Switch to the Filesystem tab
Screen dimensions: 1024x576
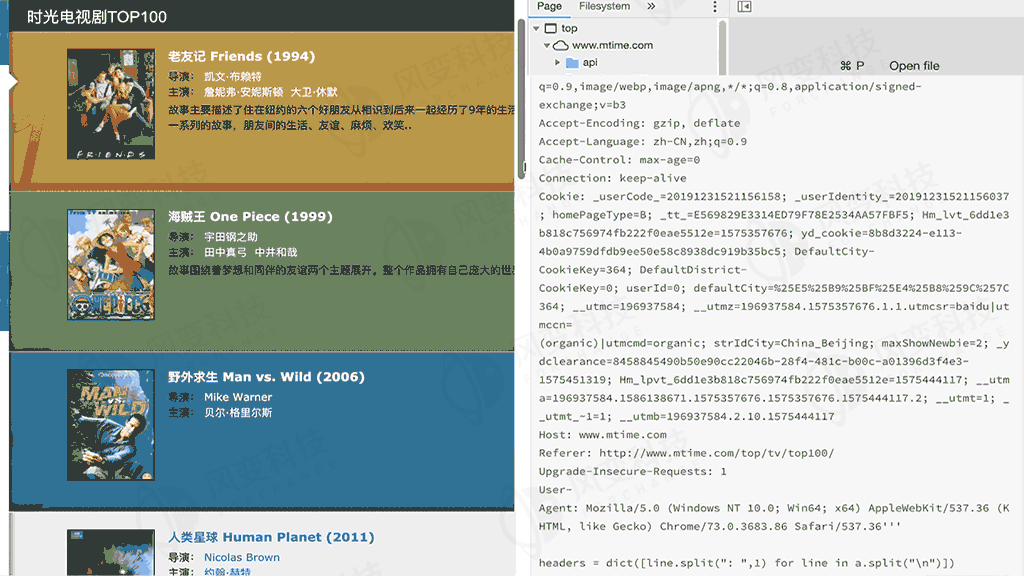pyautogui.click(x=604, y=7)
